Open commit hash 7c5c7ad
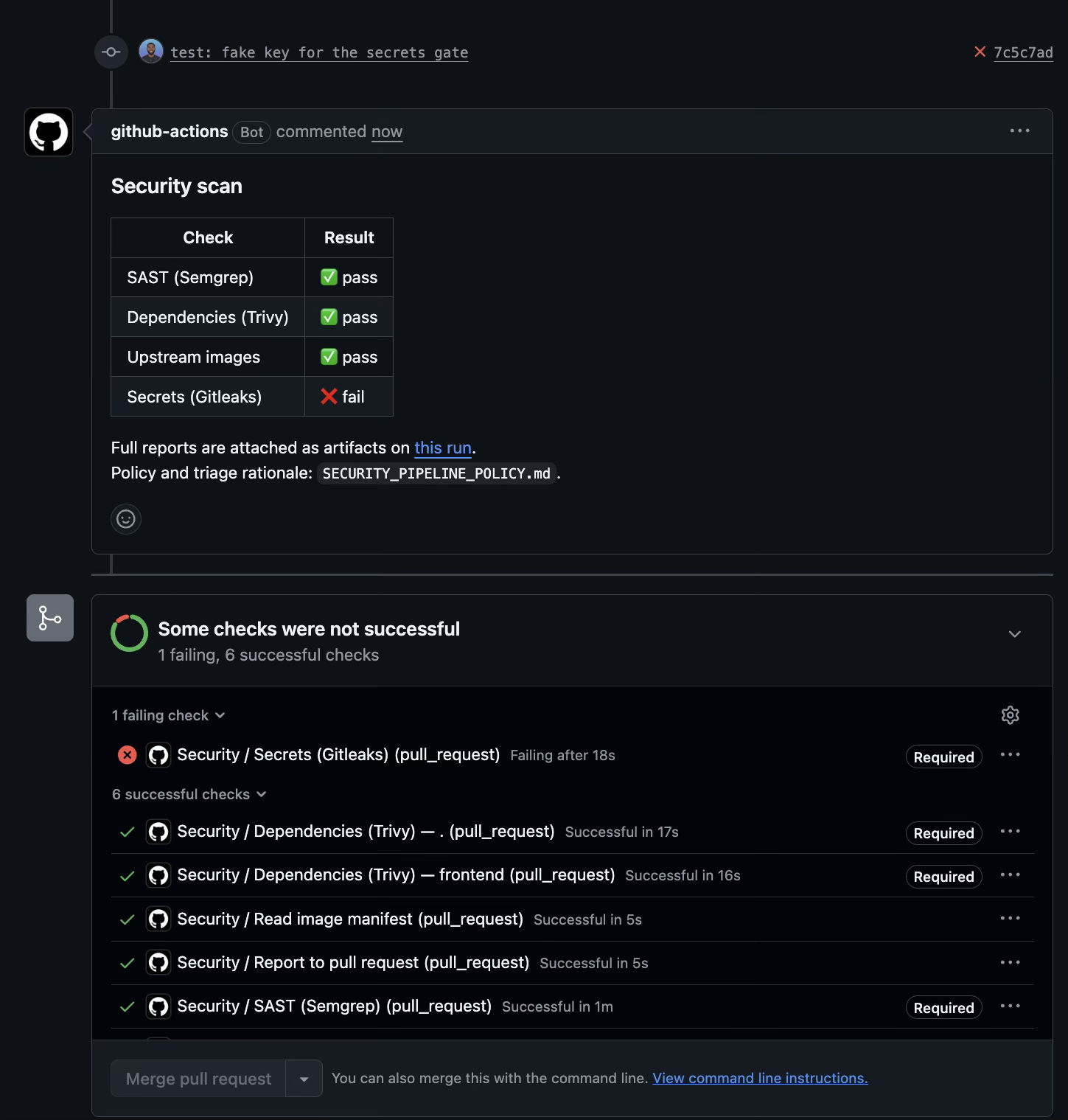This screenshot has width=1068, height=1120. tap(1023, 52)
